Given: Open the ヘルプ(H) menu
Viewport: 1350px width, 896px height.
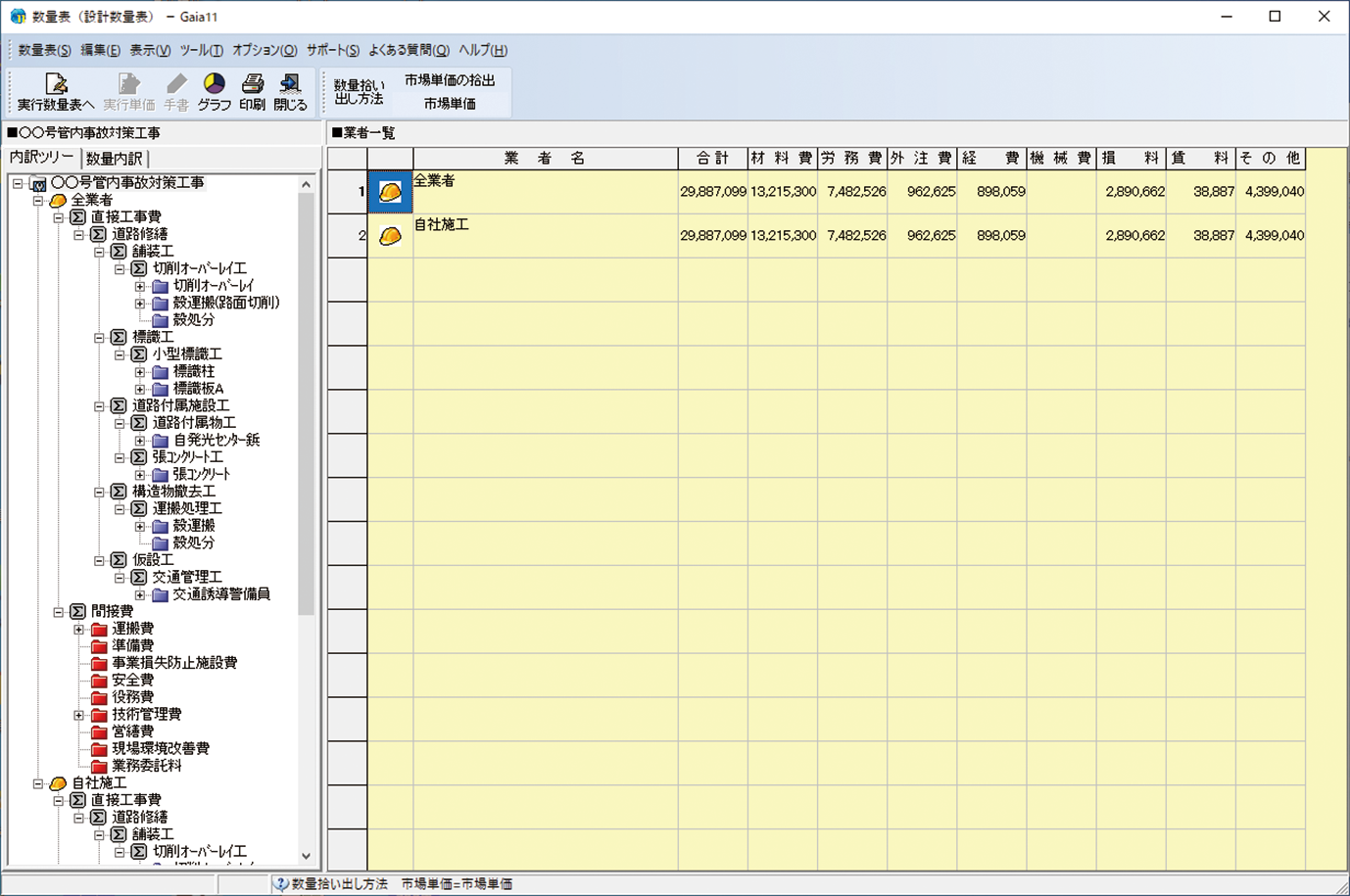Looking at the screenshot, I should pos(483,50).
